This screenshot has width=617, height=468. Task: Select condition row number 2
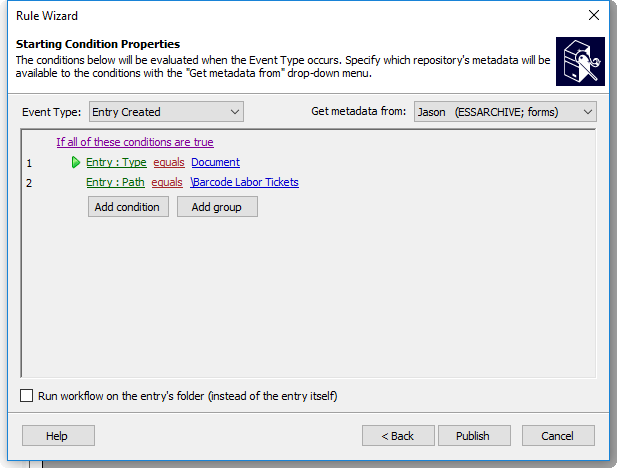[x=29, y=183]
